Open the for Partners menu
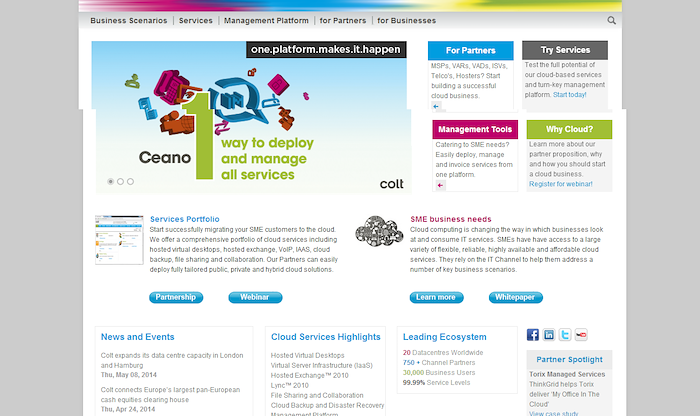Image resolution: width=700 pixels, height=416 pixels. (343, 21)
